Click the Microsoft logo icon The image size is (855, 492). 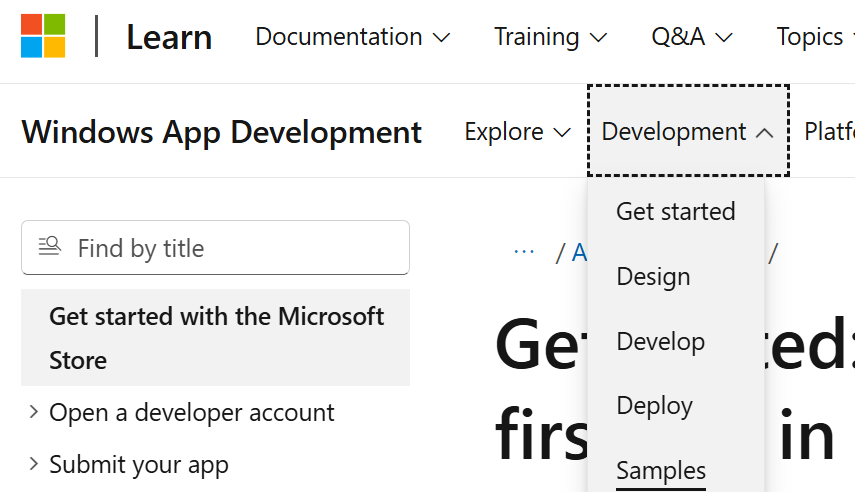tap(43, 36)
